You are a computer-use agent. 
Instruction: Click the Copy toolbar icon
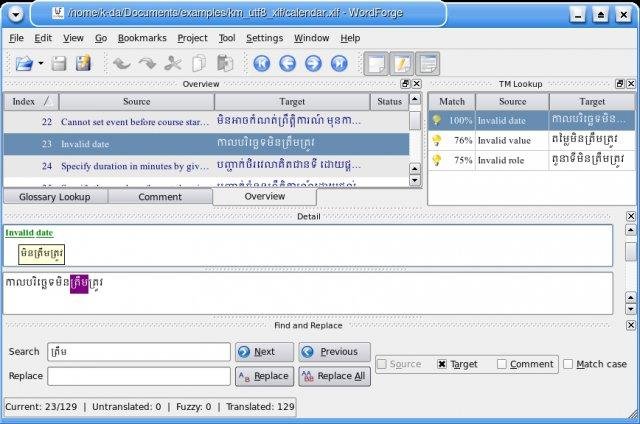click(x=199, y=63)
